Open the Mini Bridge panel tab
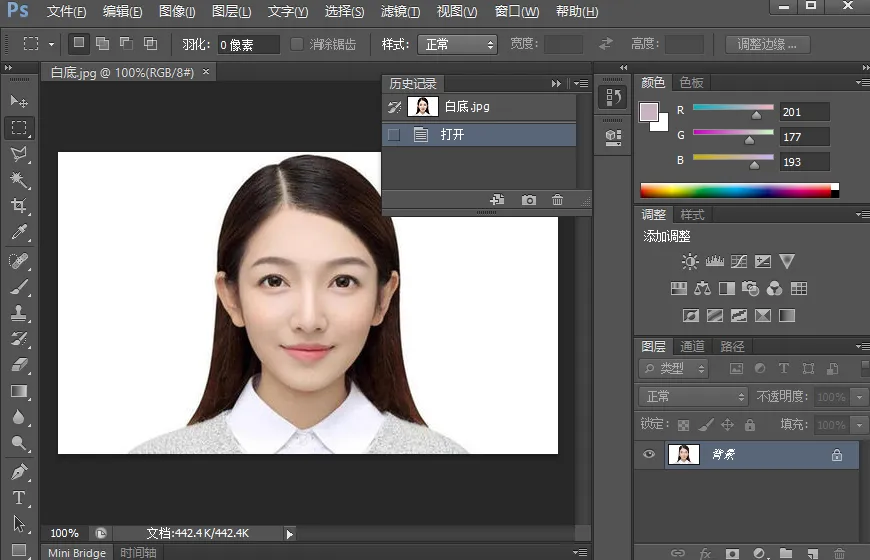Image resolution: width=870 pixels, height=560 pixels. tap(77, 552)
